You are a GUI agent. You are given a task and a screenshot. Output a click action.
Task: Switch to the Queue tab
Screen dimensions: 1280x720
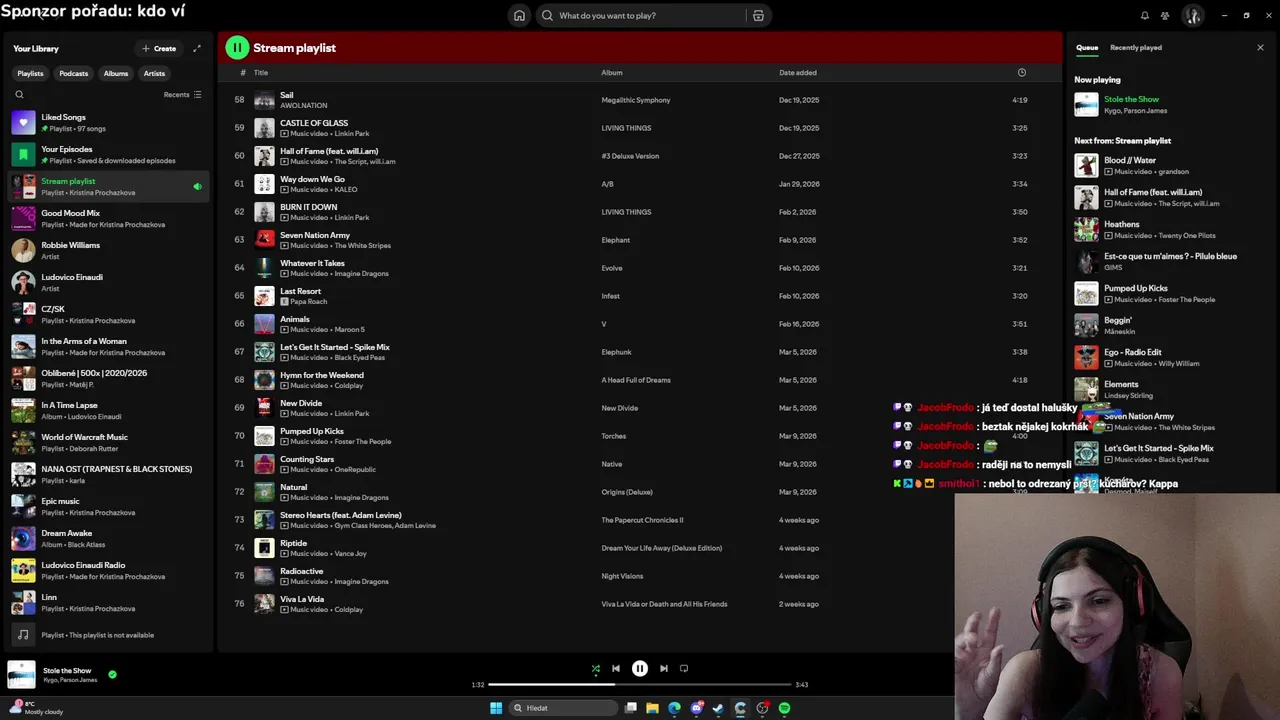1087,47
